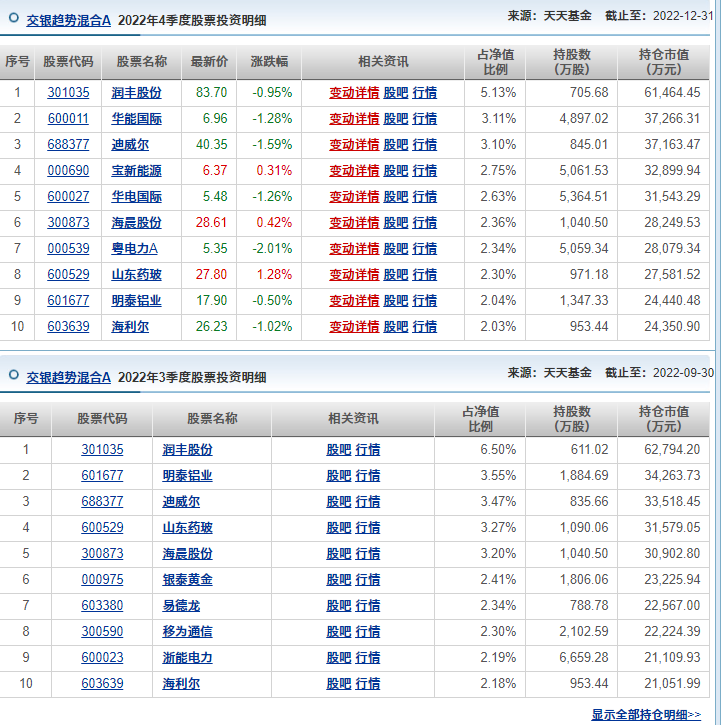
Task: Open 行情 for 华能国际 row
Action: click(x=425, y=118)
